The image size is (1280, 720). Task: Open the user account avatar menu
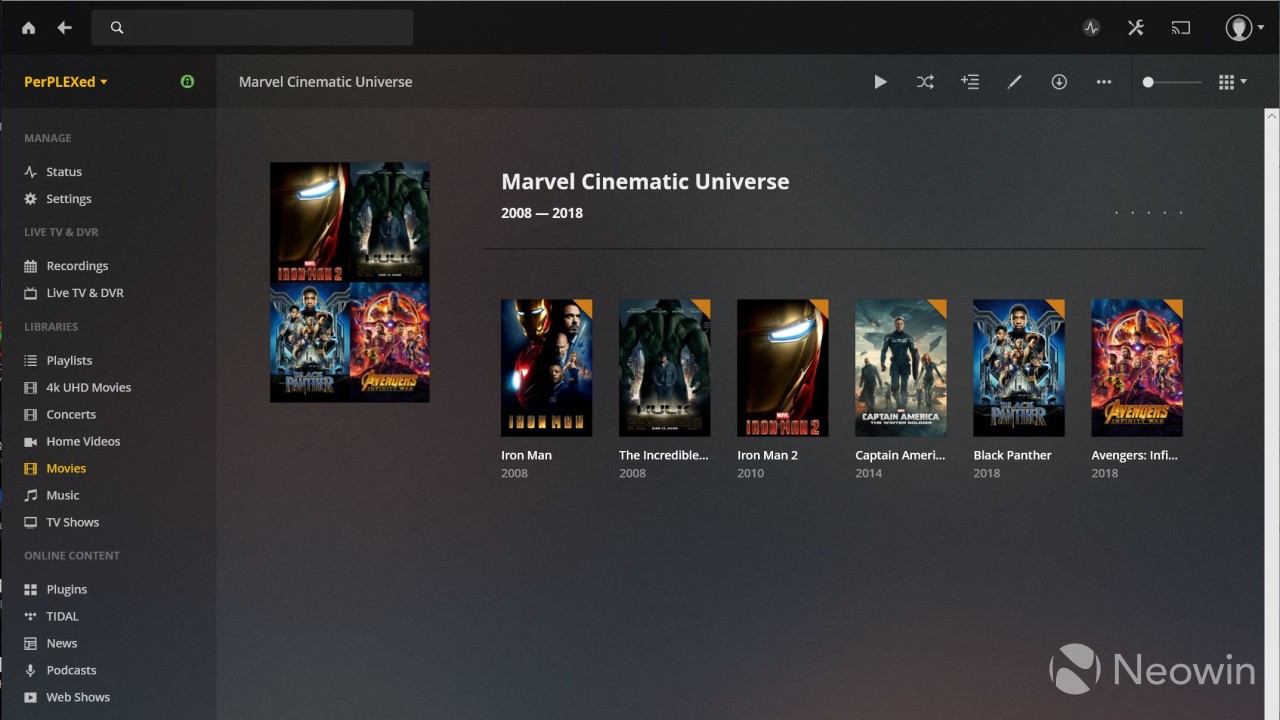point(1245,28)
